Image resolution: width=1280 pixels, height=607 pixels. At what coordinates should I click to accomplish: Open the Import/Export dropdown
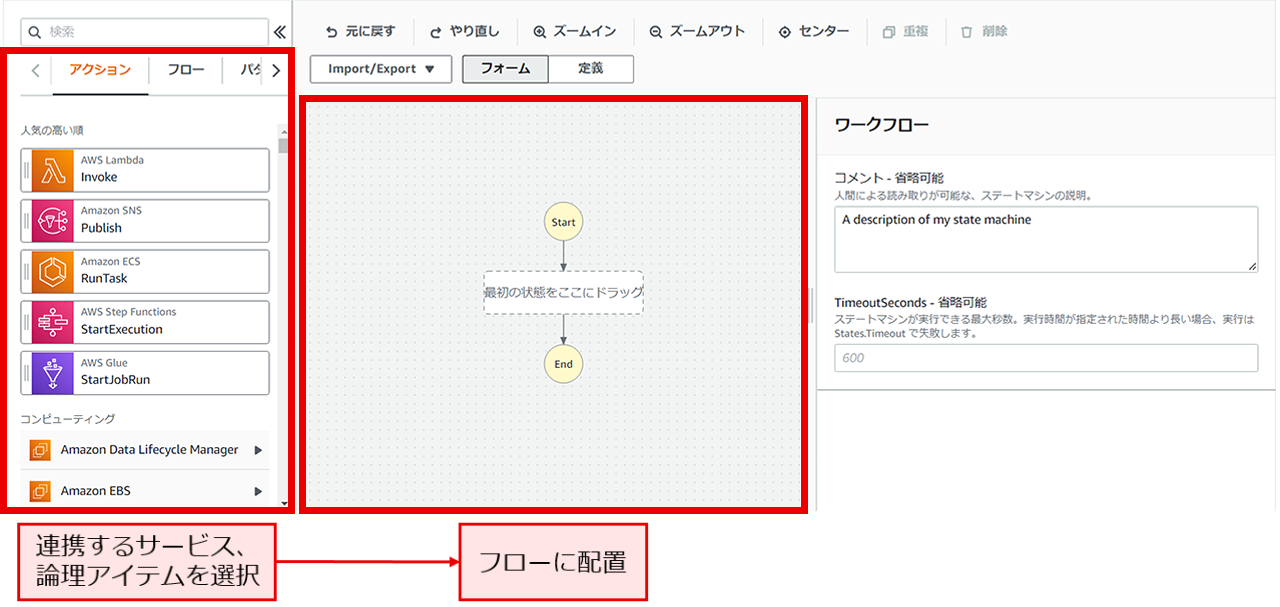coord(380,69)
